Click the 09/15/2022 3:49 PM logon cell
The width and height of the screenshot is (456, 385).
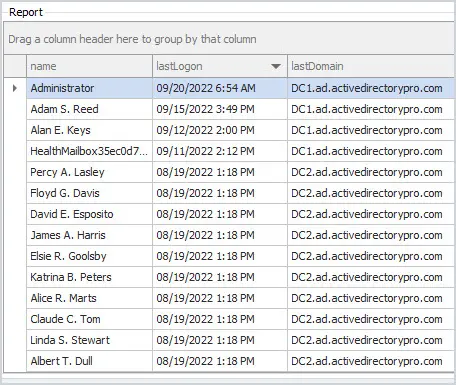pos(220,109)
